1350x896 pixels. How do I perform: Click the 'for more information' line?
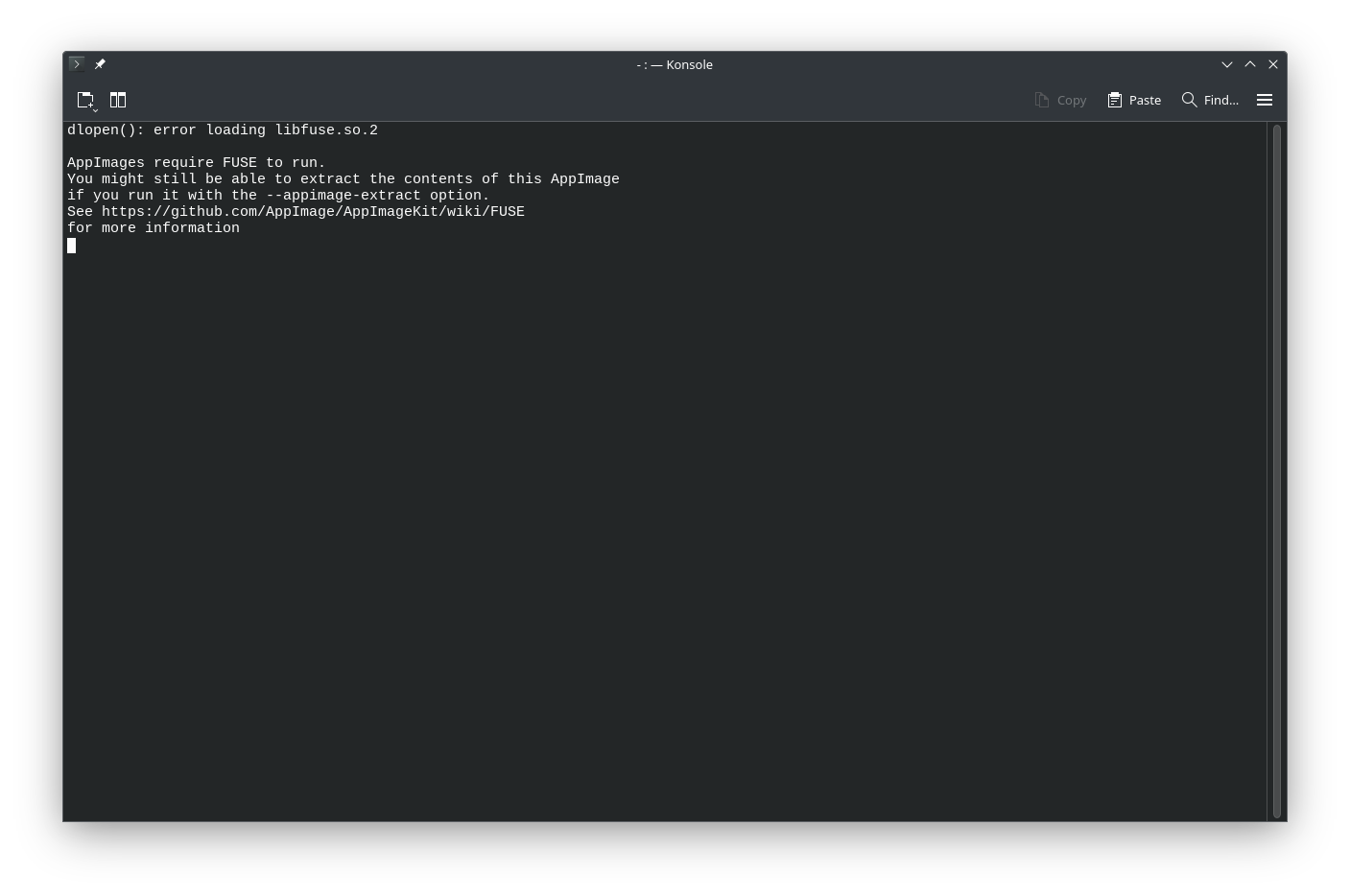tap(154, 228)
